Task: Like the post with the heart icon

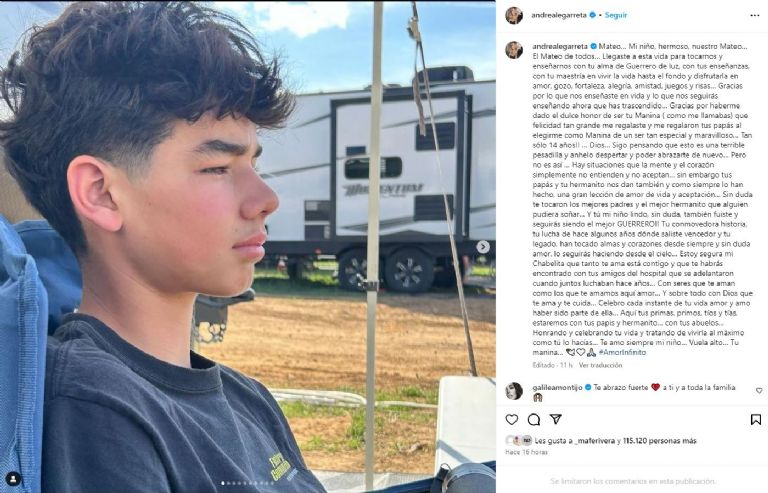Action: click(512, 420)
